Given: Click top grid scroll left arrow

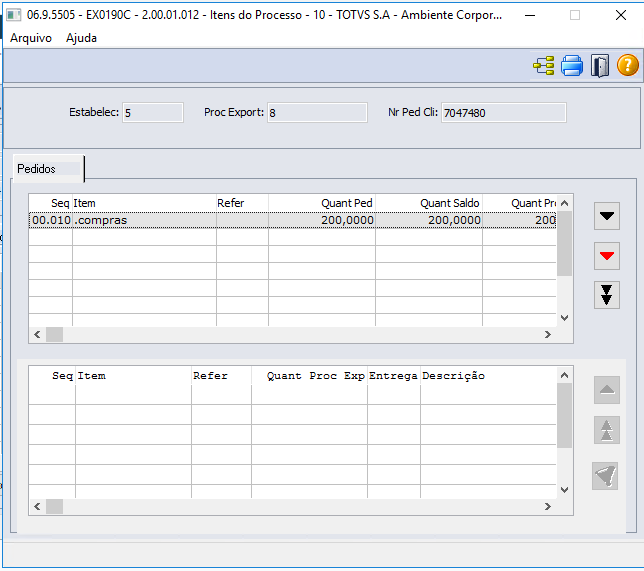Looking at the screenshot, I should [x=37, y=334].
